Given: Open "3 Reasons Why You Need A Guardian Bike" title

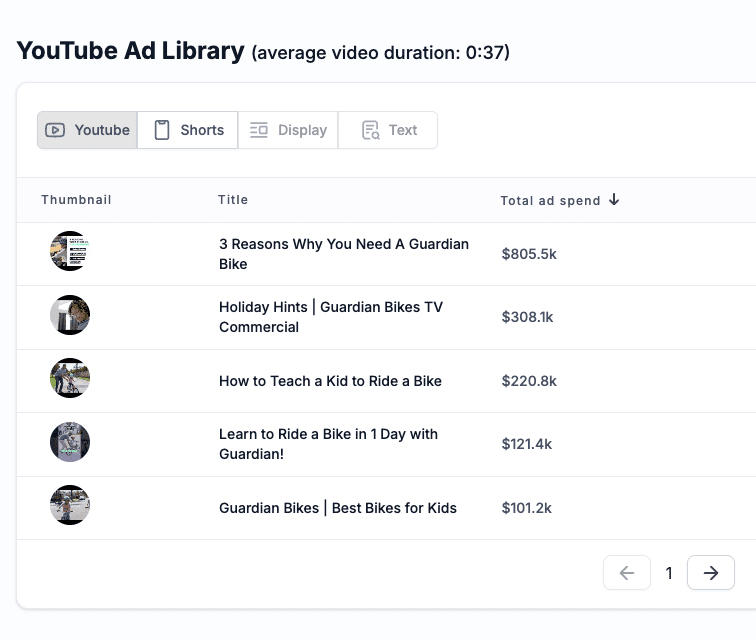Looking at the screenshot, I should click(344, 254).
